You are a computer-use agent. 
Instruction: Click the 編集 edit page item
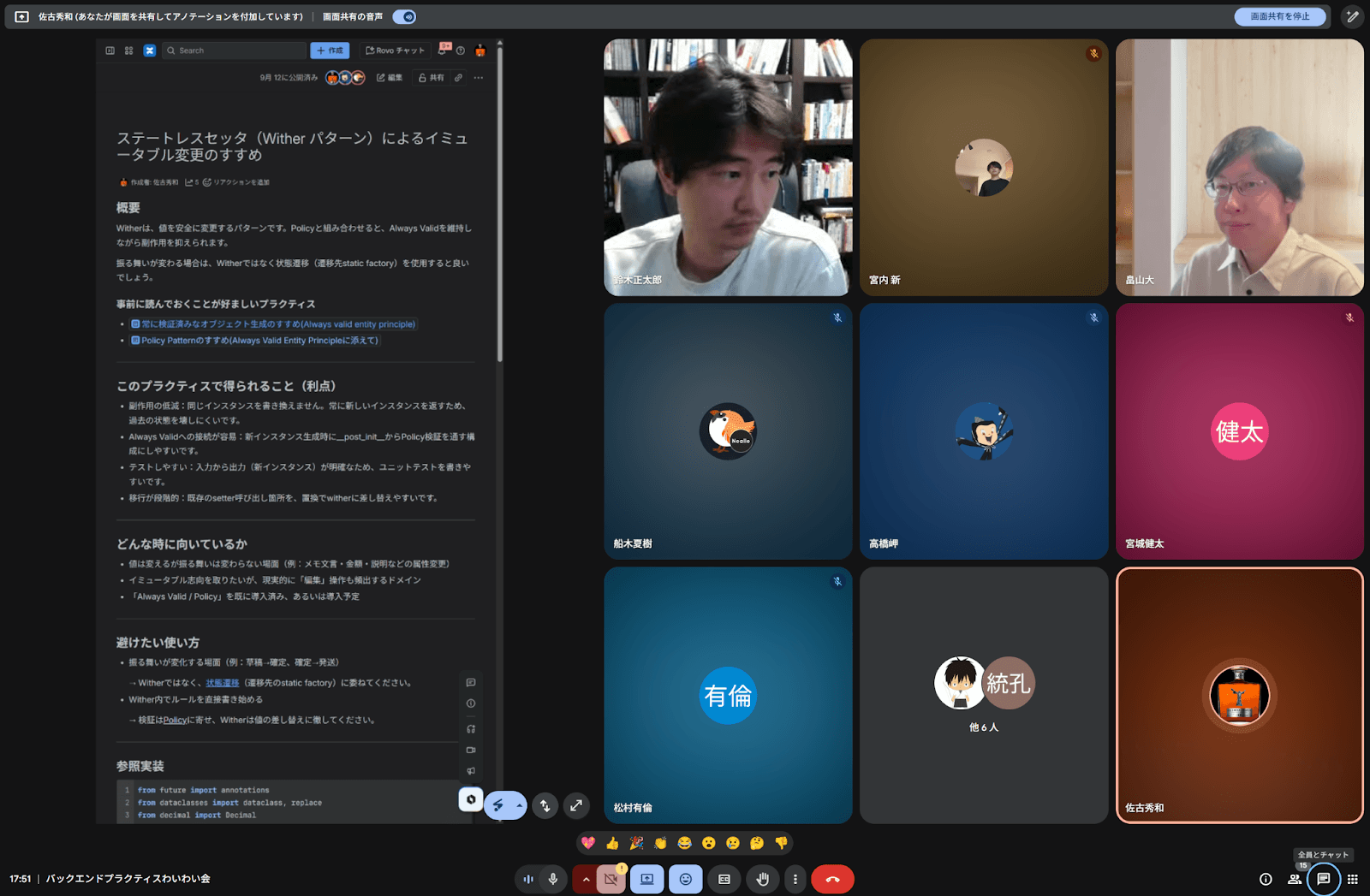[x=390, y=78]
